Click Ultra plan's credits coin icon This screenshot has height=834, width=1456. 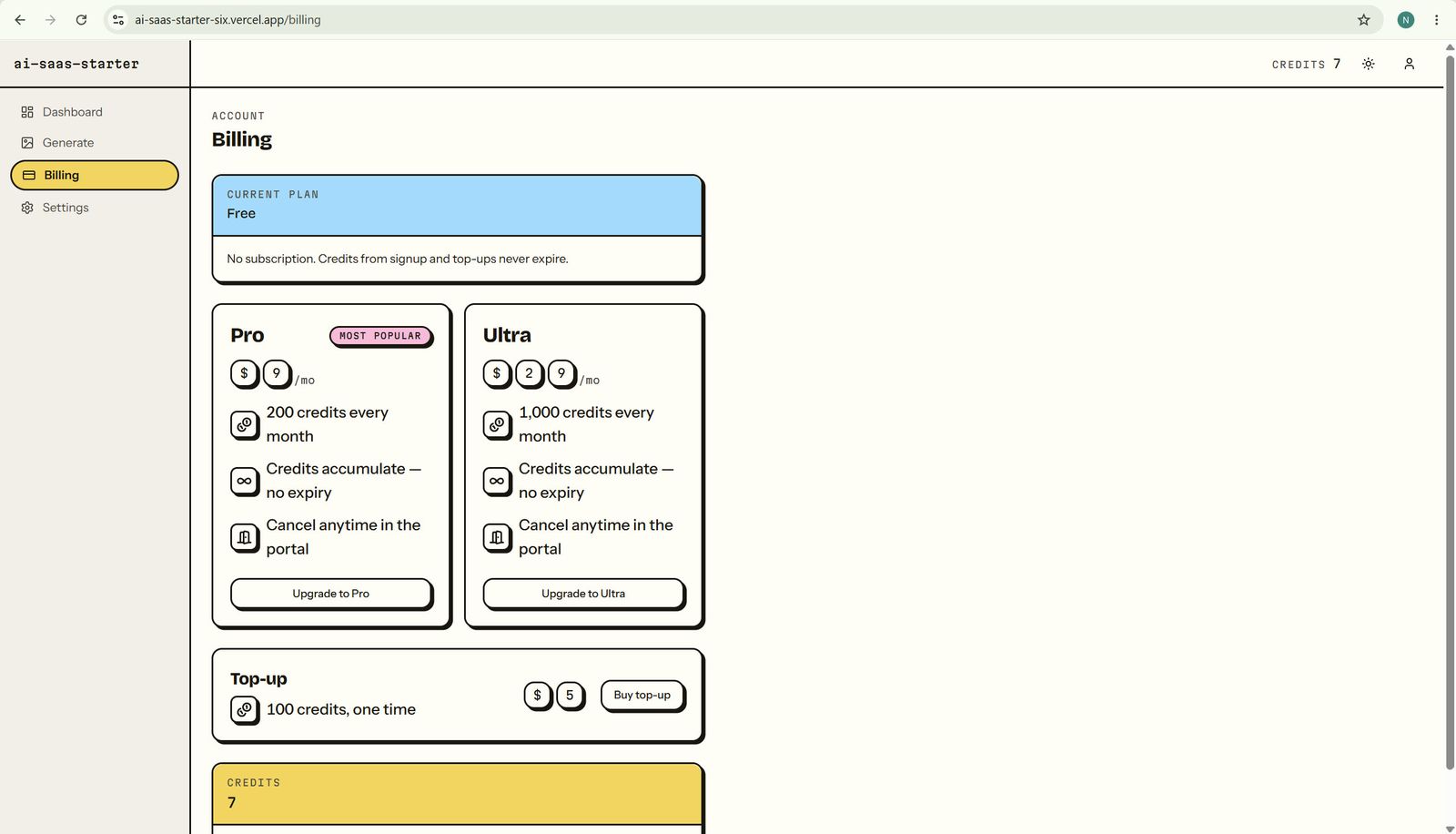[x=497, y=424]
